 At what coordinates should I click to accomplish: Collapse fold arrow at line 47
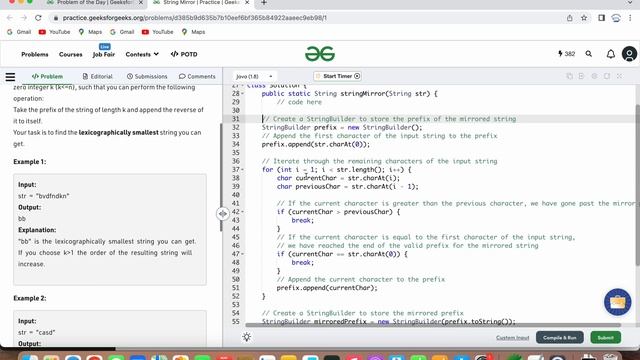tap(242, 254)
